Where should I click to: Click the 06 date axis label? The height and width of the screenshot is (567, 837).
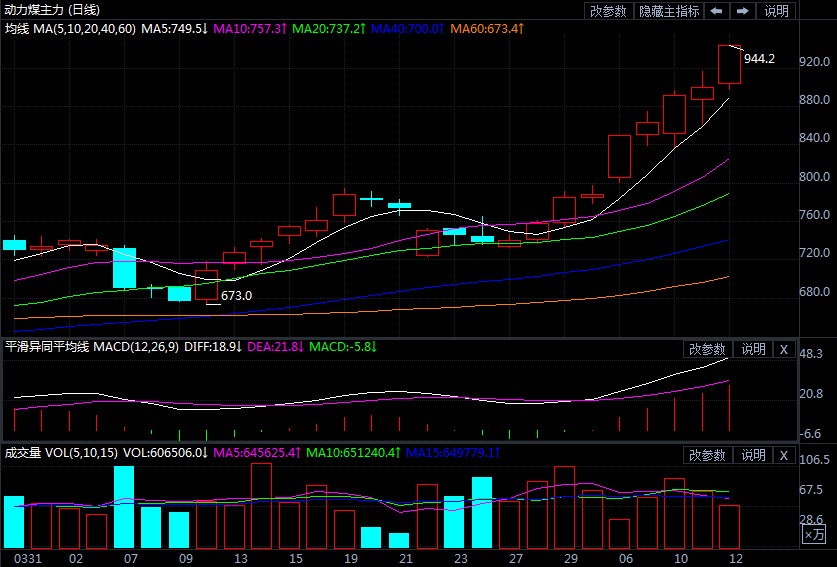(x=626, y=559)
